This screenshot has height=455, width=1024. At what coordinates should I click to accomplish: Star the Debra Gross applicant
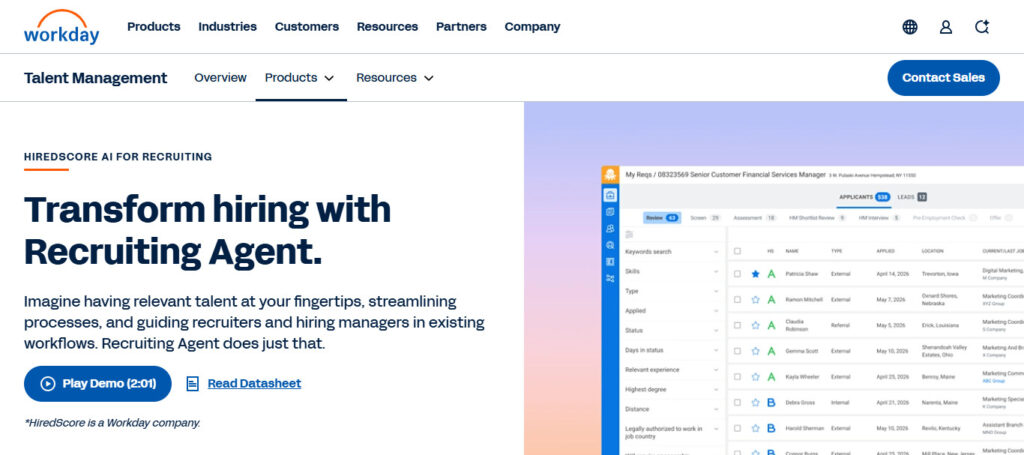[x=756, y=403]
